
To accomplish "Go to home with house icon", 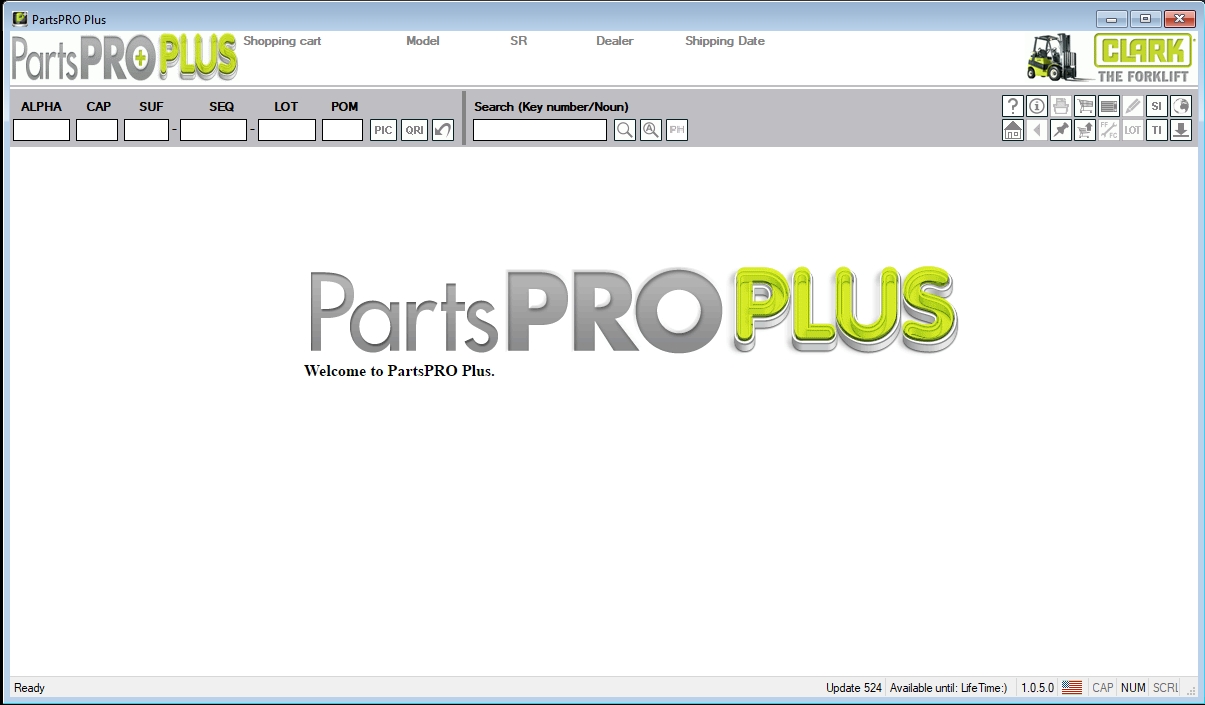I will [1012, 130].
